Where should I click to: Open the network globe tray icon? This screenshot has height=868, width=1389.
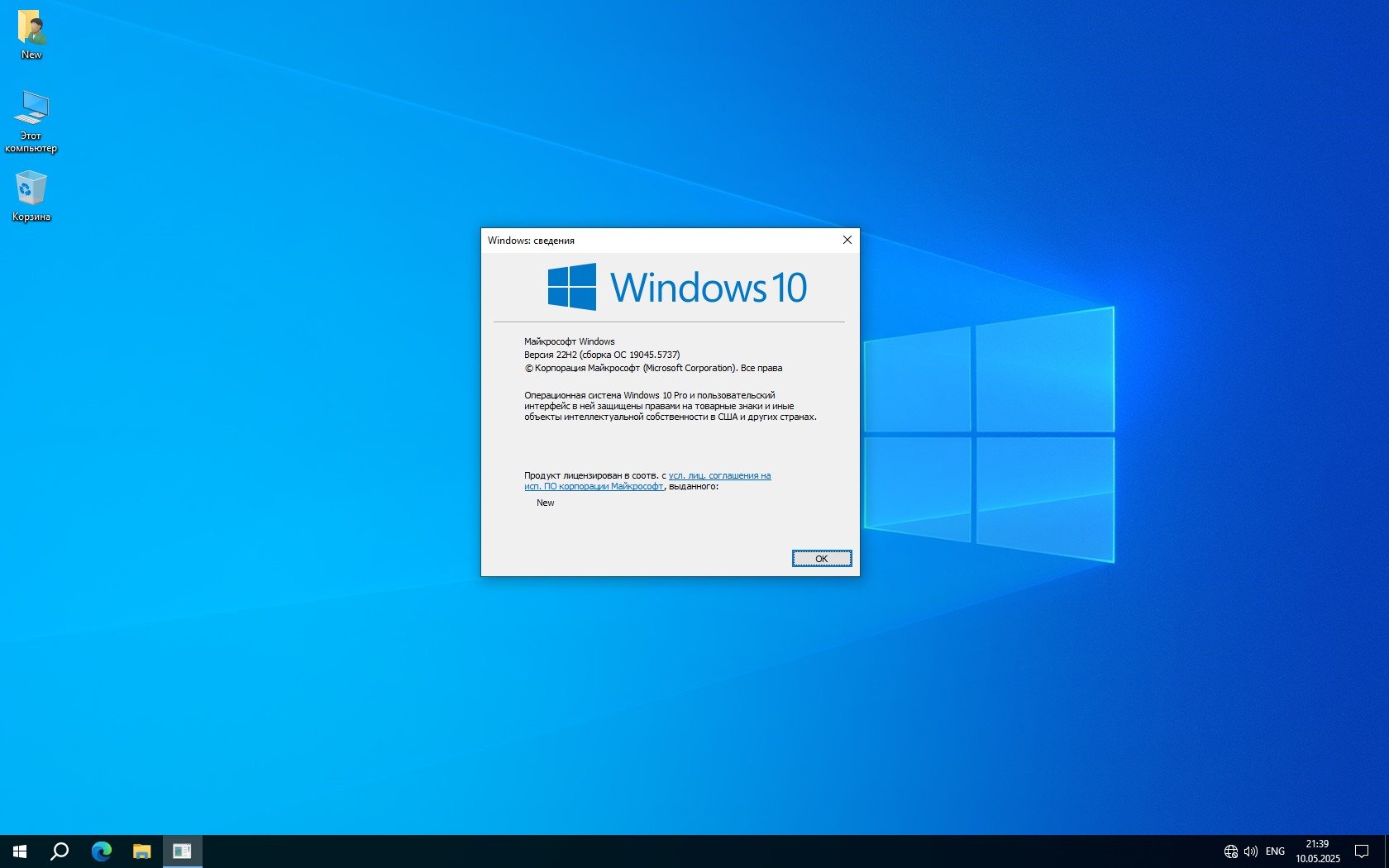coord(1230,851)
